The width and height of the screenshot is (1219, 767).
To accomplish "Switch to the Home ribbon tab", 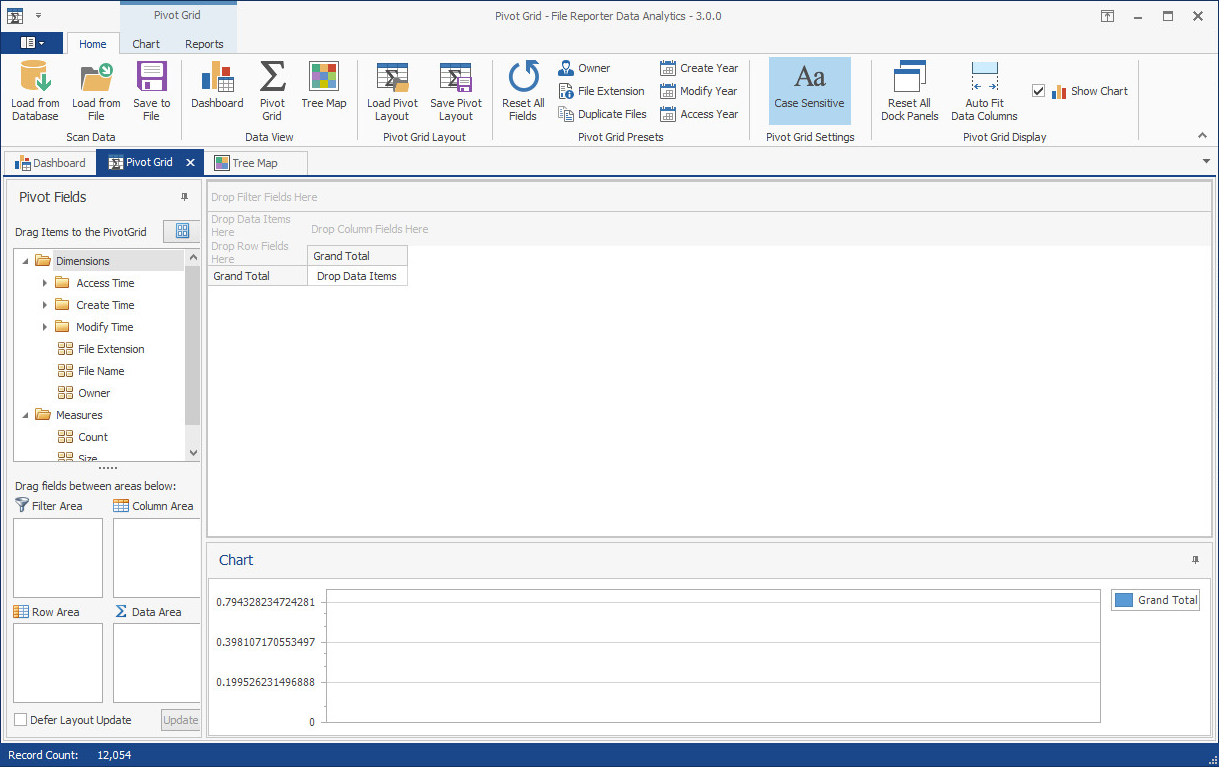I will tap(93, 44).
